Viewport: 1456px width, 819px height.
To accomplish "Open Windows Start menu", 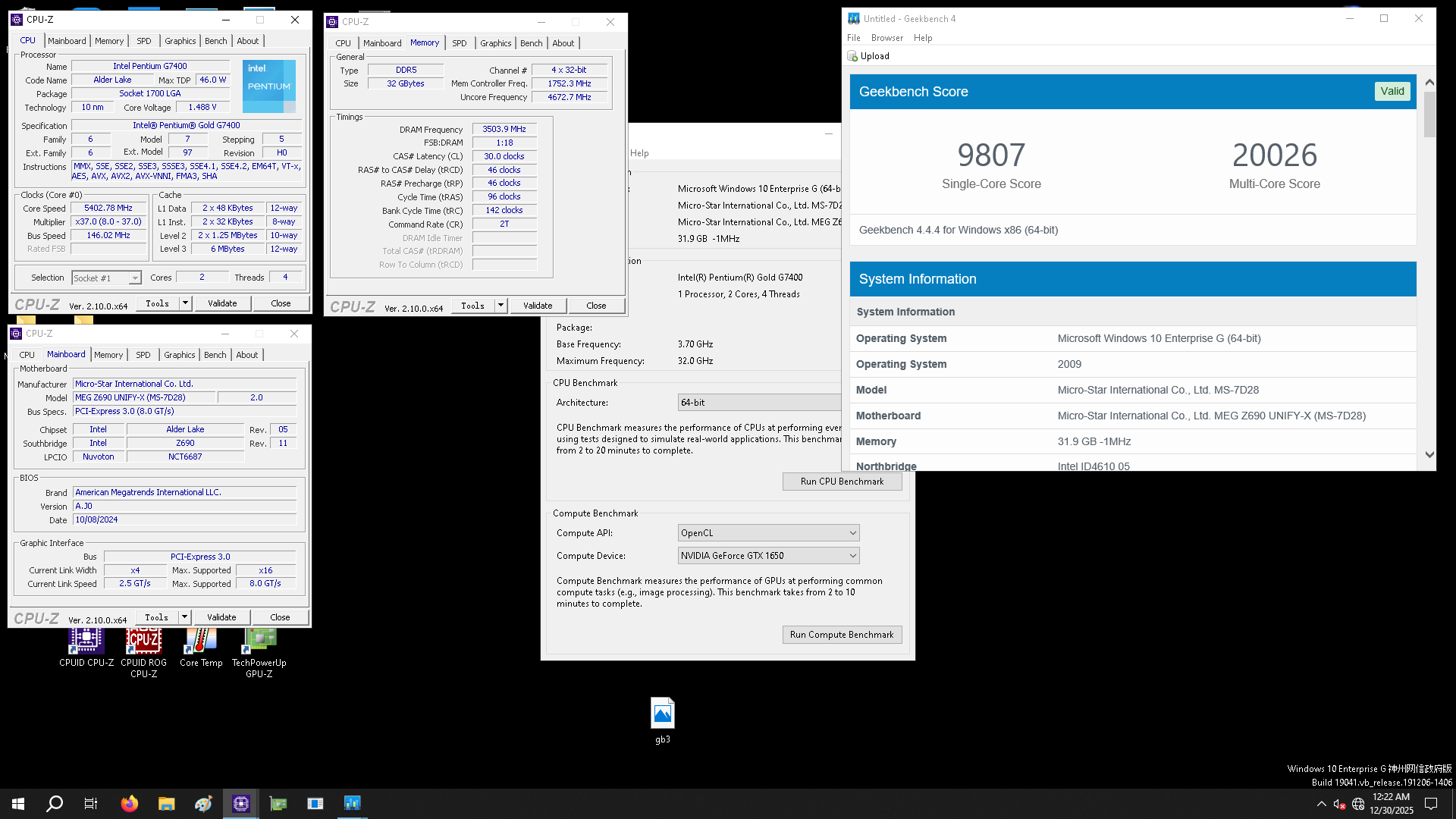I will coord(18,804).
